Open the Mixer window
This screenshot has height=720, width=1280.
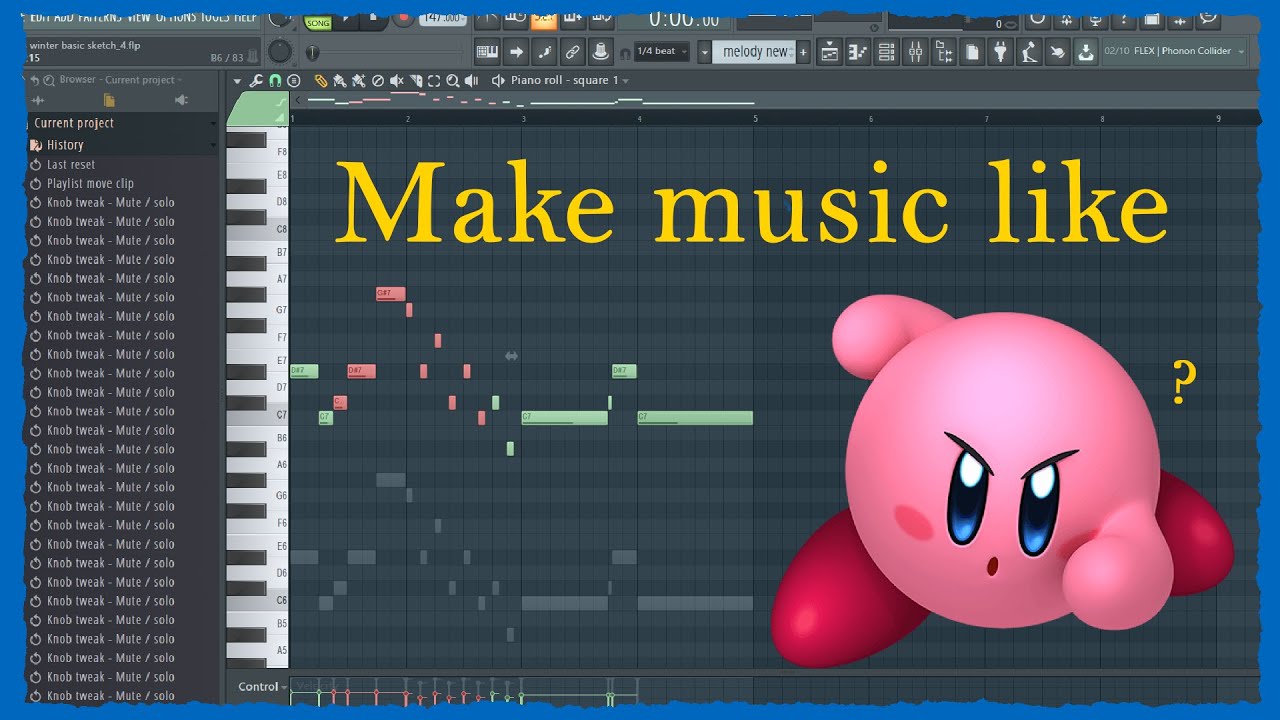pyautogui.click(x=915, y=52)
